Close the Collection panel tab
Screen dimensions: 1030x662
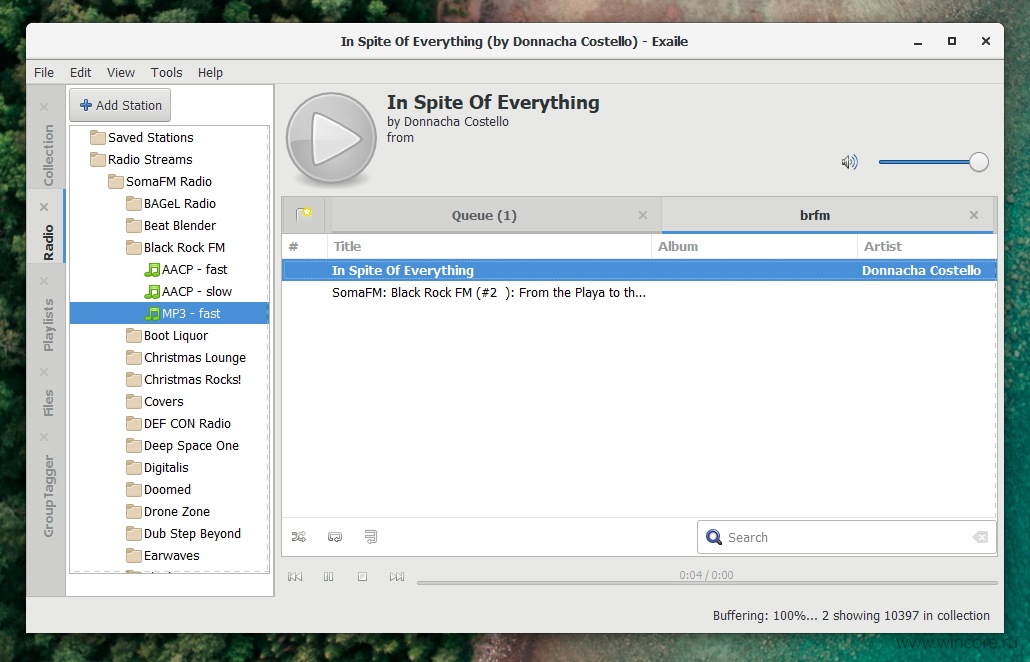click(44, 106)
